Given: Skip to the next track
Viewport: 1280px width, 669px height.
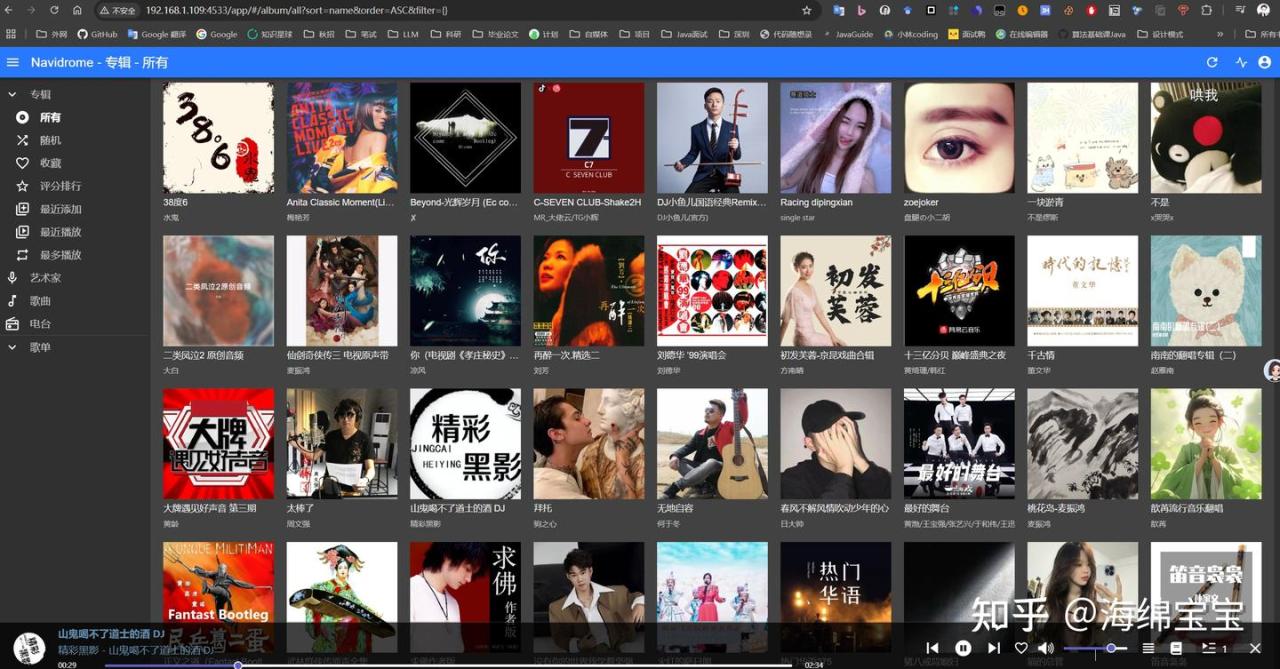Looking at the screenshot, I should pos(994,648).
